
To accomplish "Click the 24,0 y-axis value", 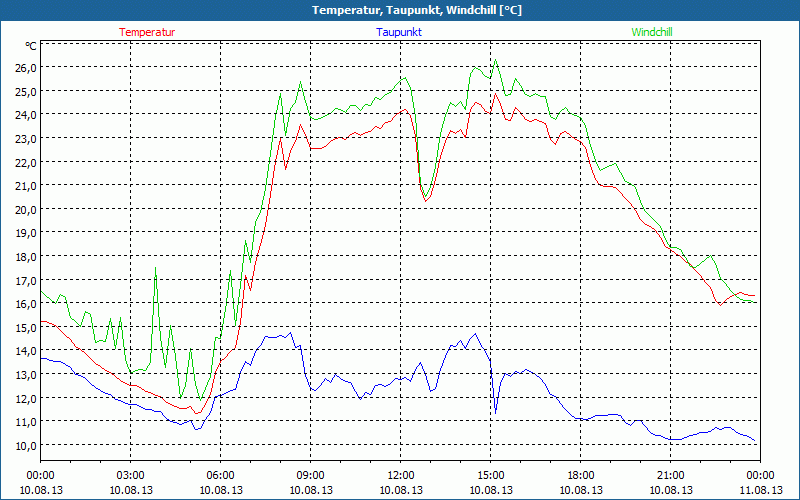I will tap(26, 115).
